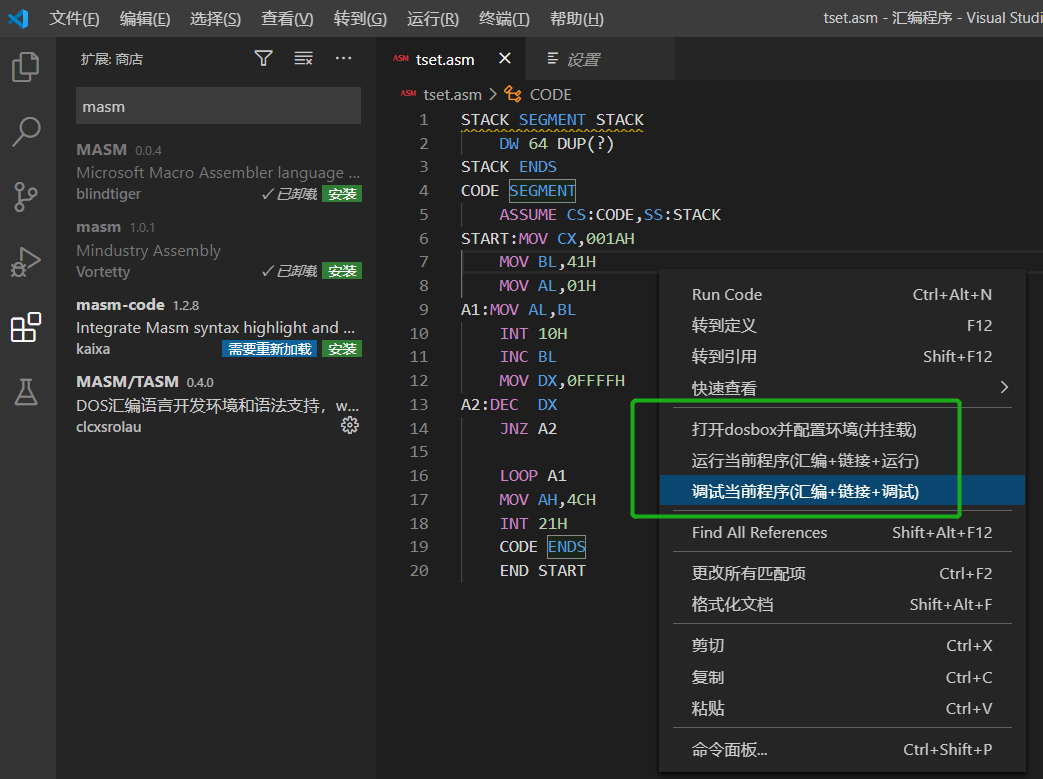This screenshot has width=1043, height=779.
Task: Click the MOV DX,0FFFFH code line
Action: pos(562,380)
